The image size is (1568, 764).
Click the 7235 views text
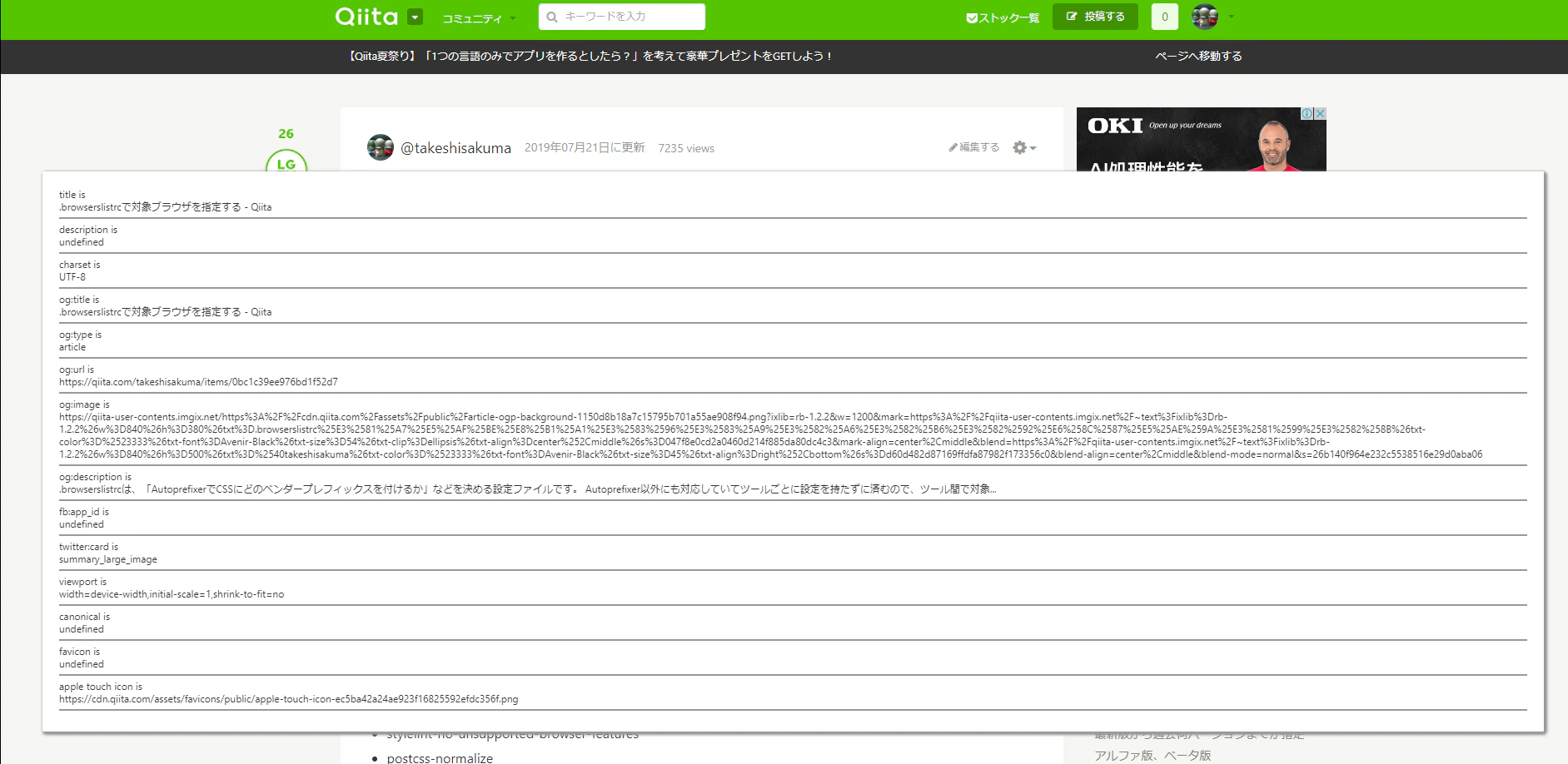pyautogui.click(x=686, y=148)
